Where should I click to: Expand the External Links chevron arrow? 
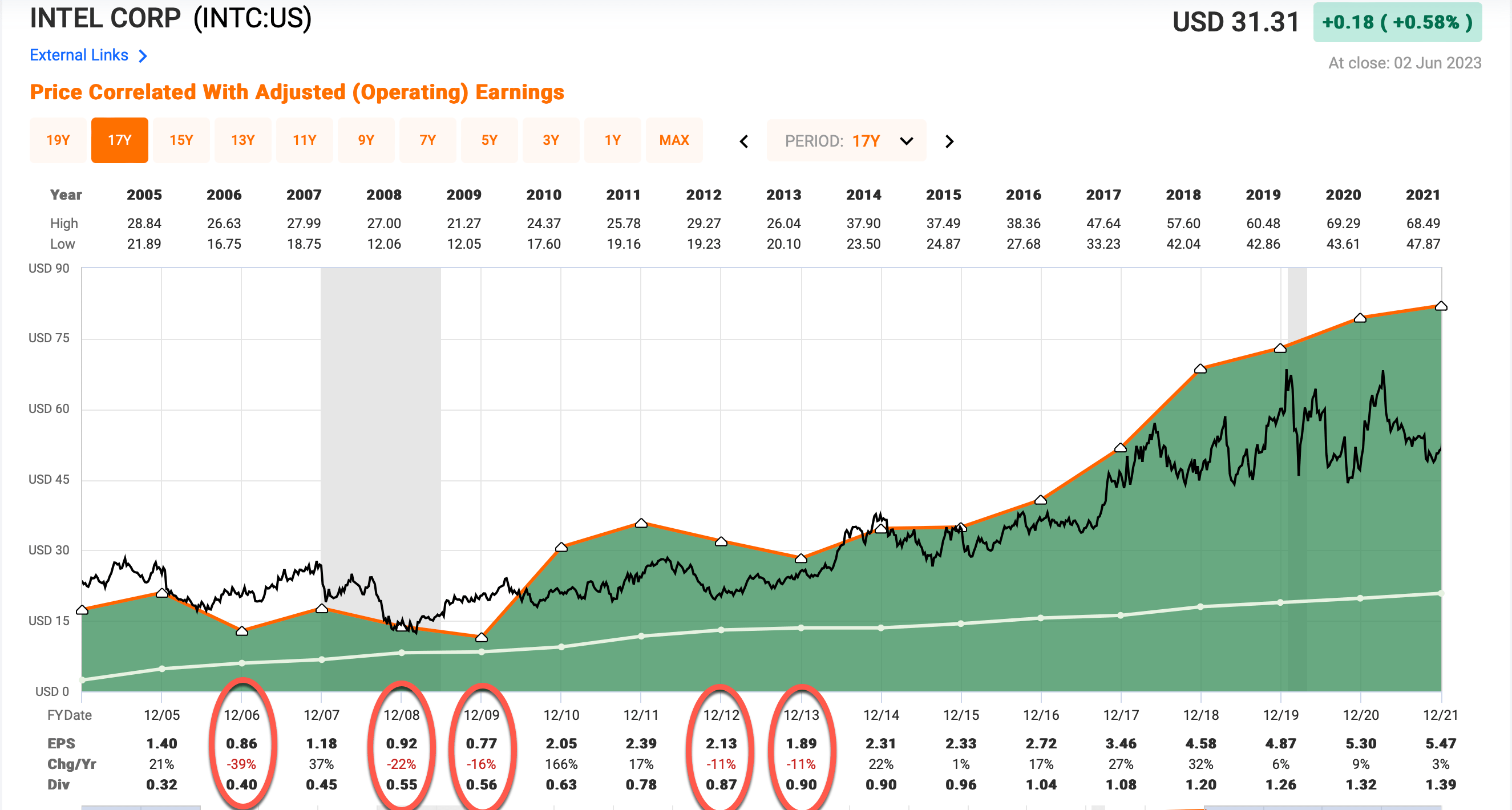pyautogui.click(x=143, y=56)
